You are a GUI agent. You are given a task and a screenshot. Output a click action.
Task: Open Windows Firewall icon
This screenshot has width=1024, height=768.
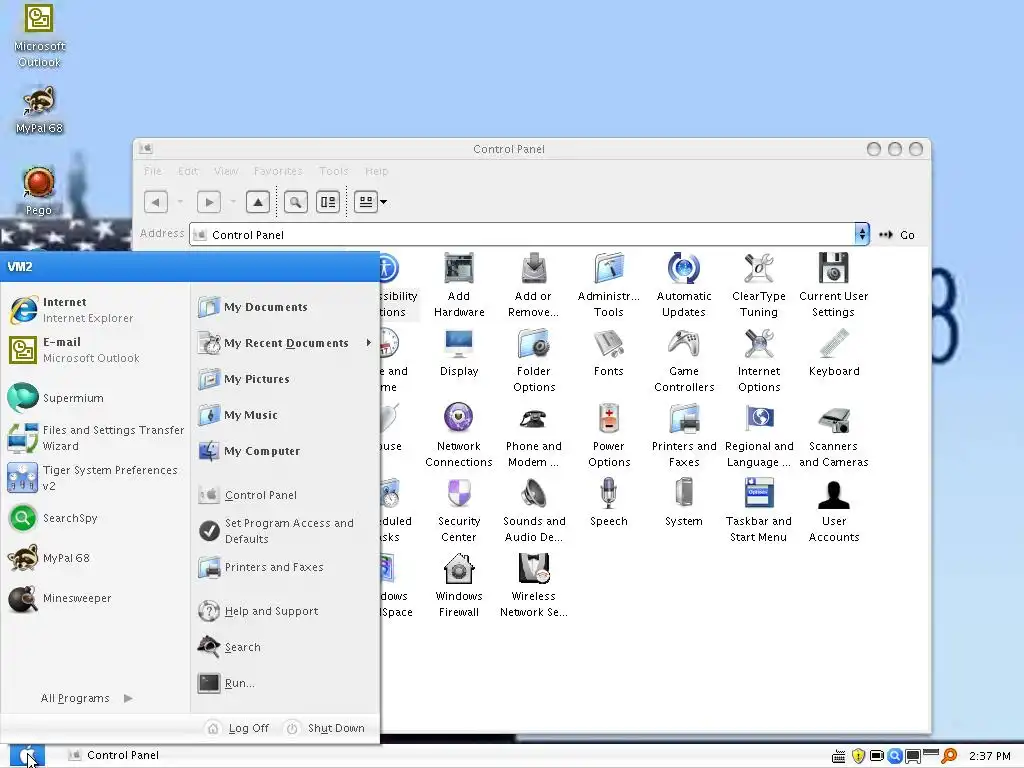pos(458,586)
